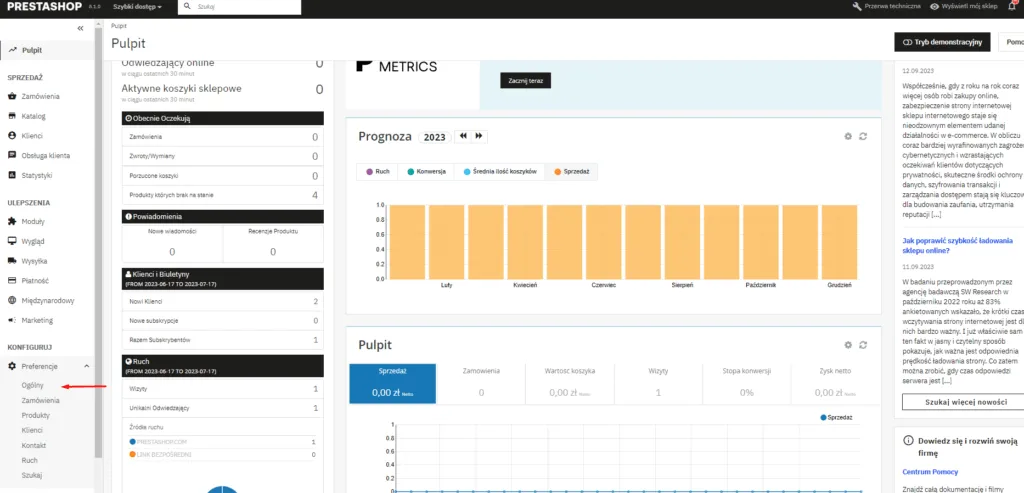Click the Zacznij teraz button
Viewport: 1024px width, 493px height.
[525, 81]
